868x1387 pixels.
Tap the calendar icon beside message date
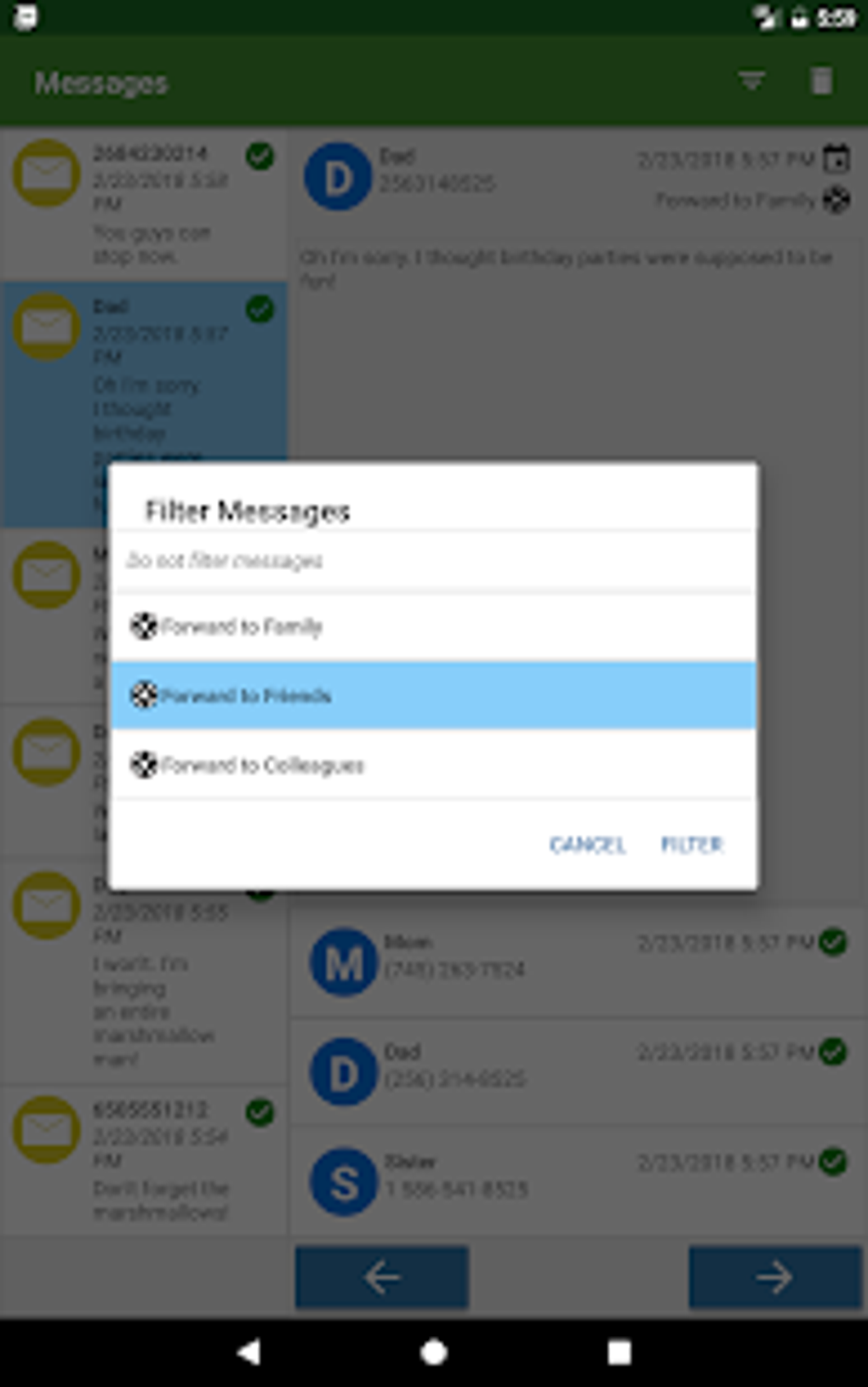coord(837,158)
